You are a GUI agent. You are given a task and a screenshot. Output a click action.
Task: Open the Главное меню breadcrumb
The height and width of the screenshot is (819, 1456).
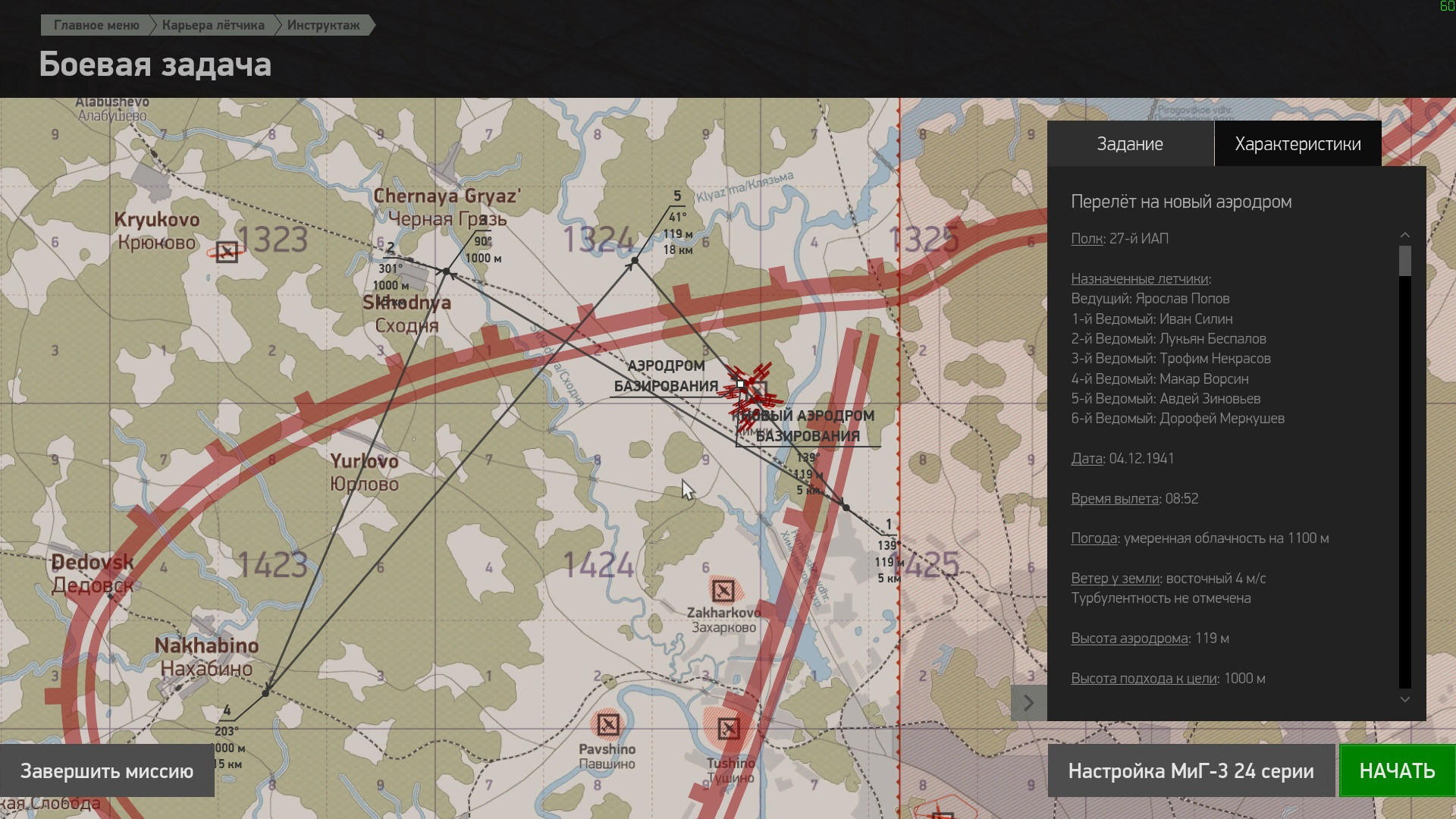tap(96, 25)
